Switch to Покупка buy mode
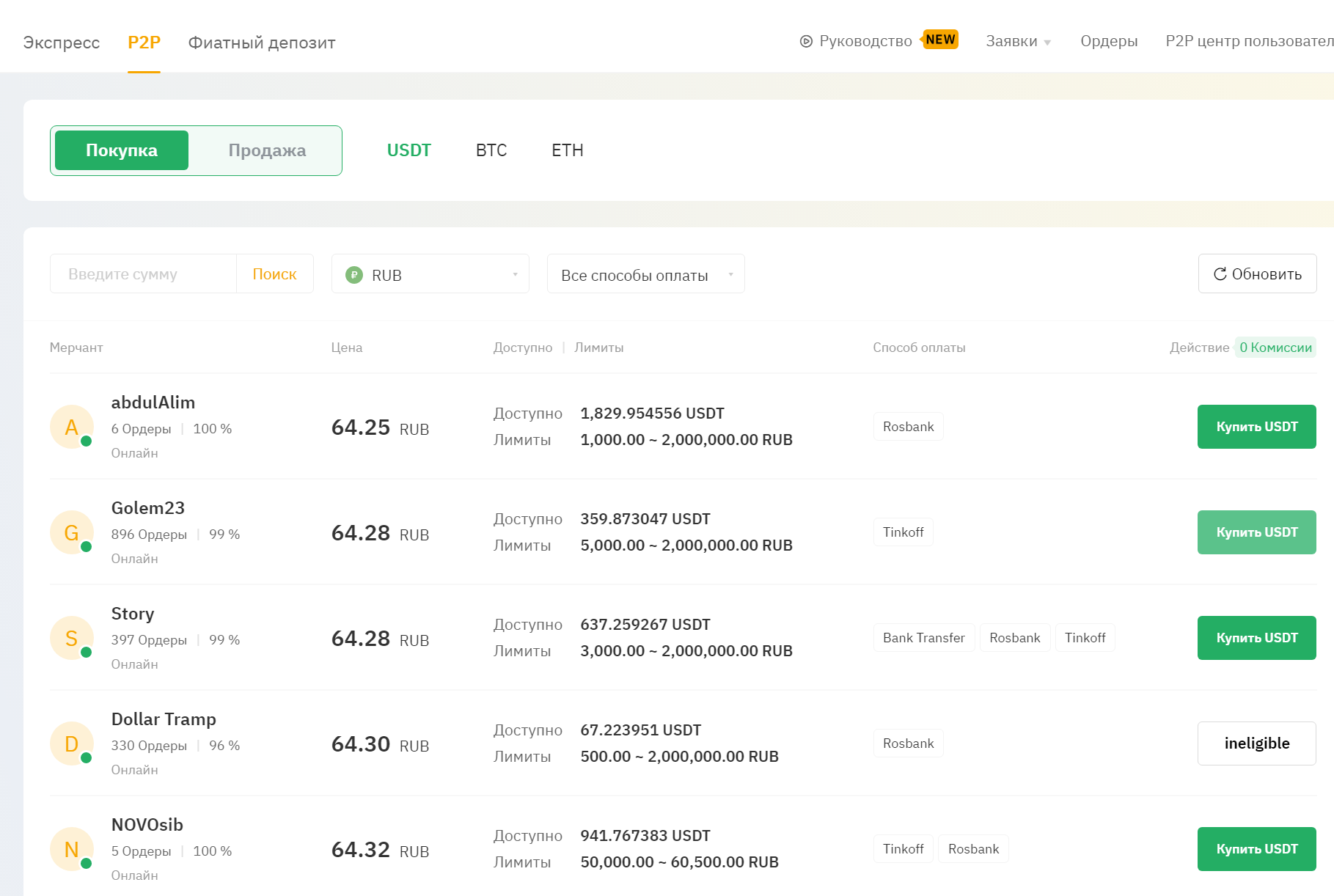1334x896 pixels. pos(122,150)
